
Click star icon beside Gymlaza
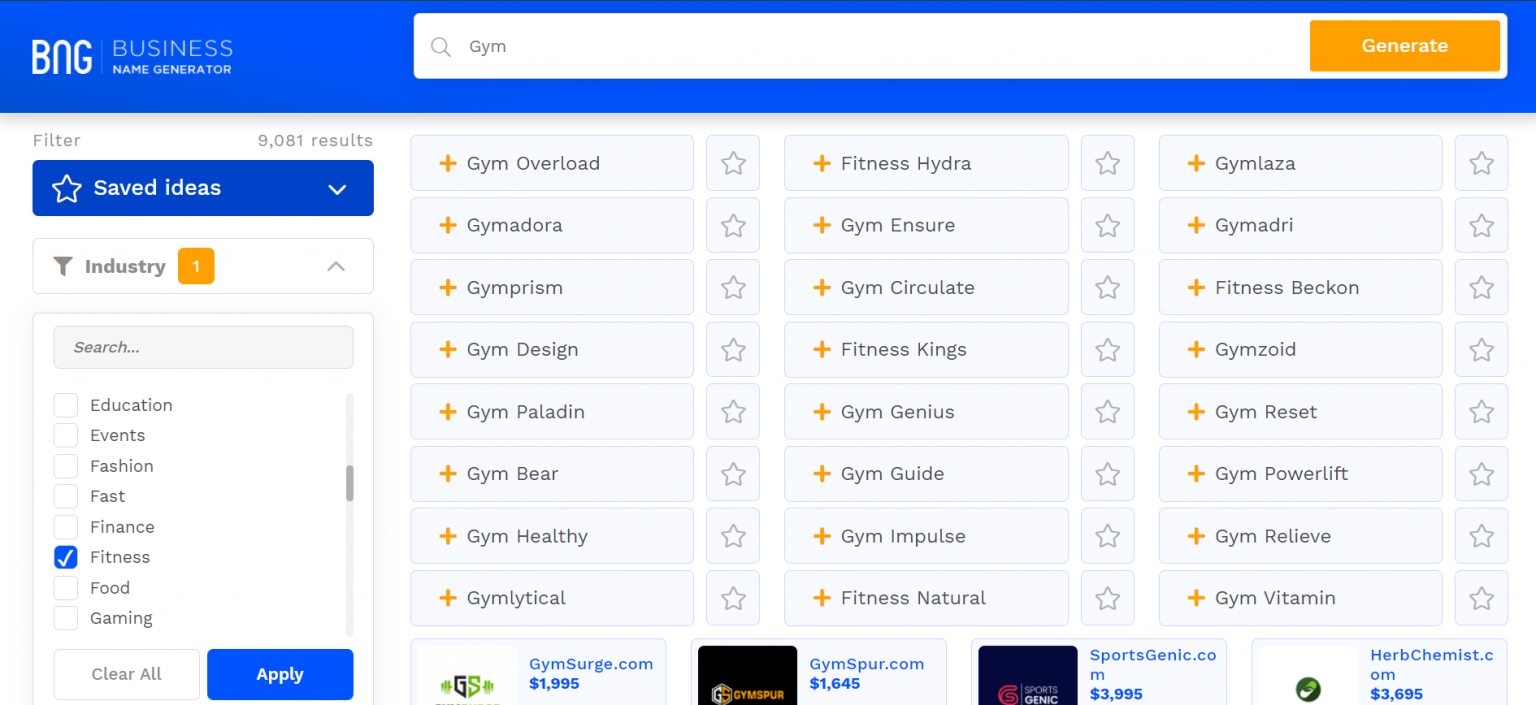[x=1481, y=163]
